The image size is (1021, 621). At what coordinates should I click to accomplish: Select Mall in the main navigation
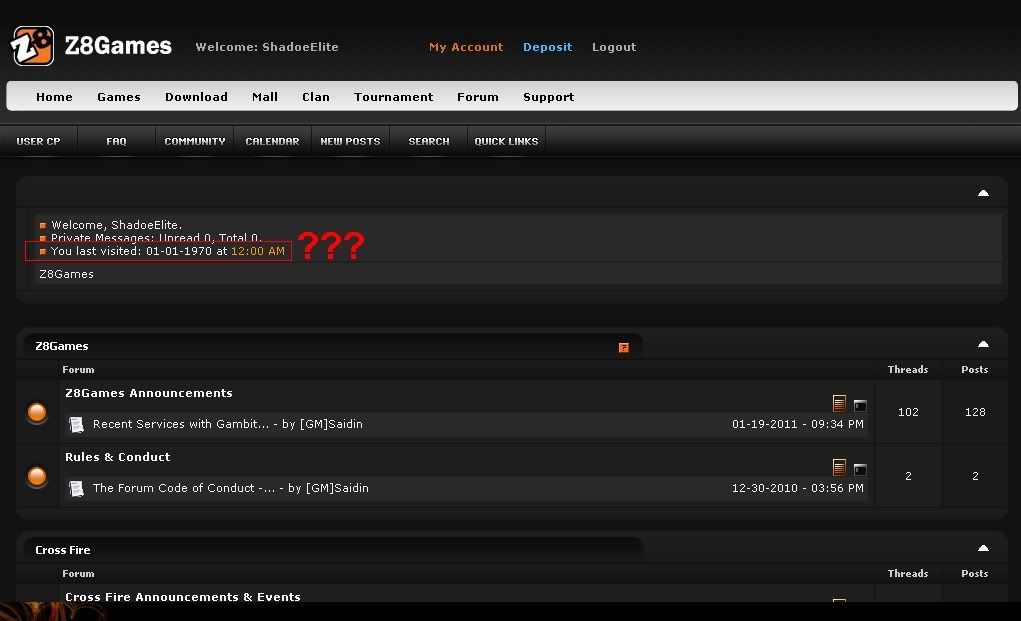(x=265, y=97)
